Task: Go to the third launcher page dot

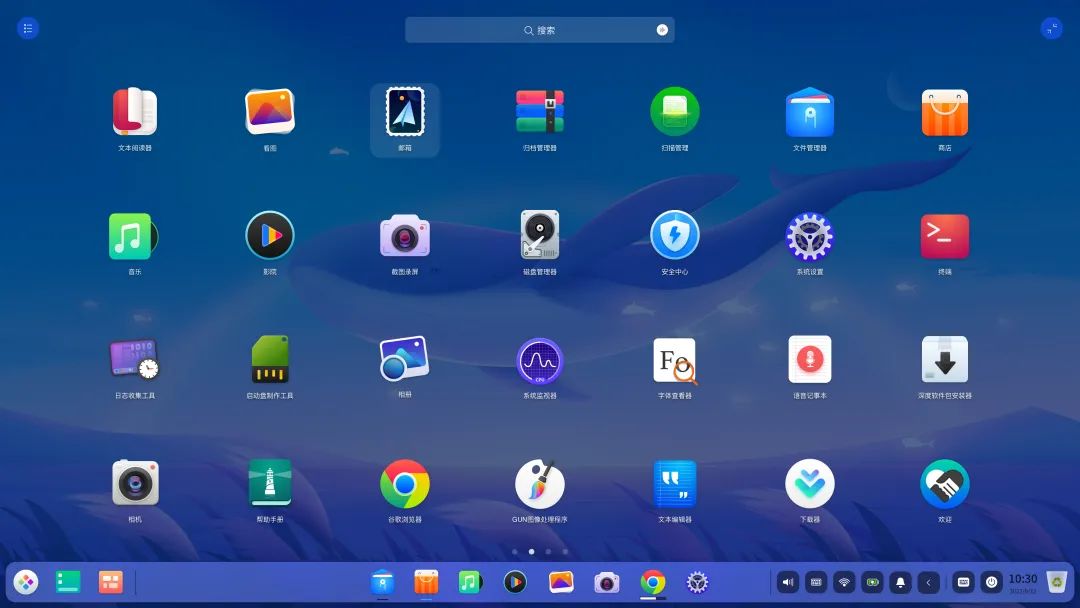Action: [x=548, y=552]
